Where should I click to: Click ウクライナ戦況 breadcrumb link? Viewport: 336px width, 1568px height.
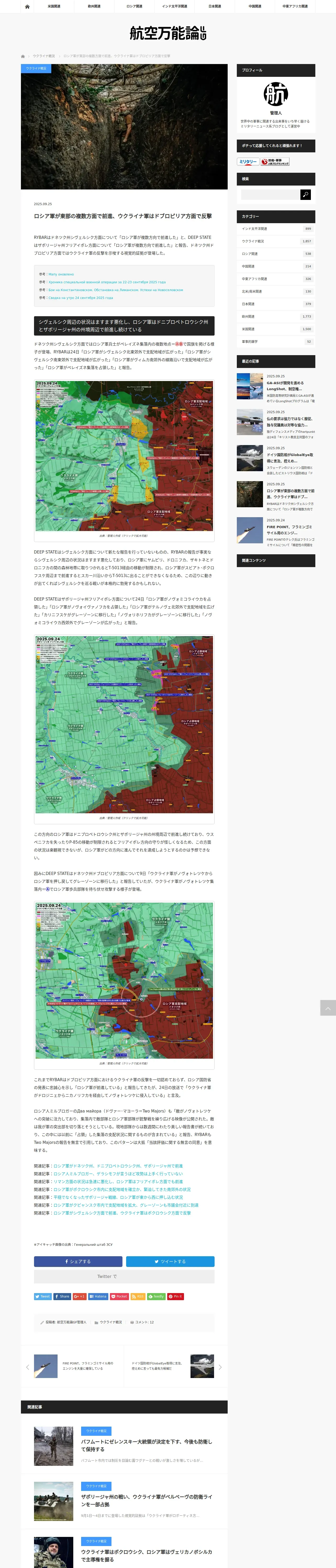(x=44, y=56)
